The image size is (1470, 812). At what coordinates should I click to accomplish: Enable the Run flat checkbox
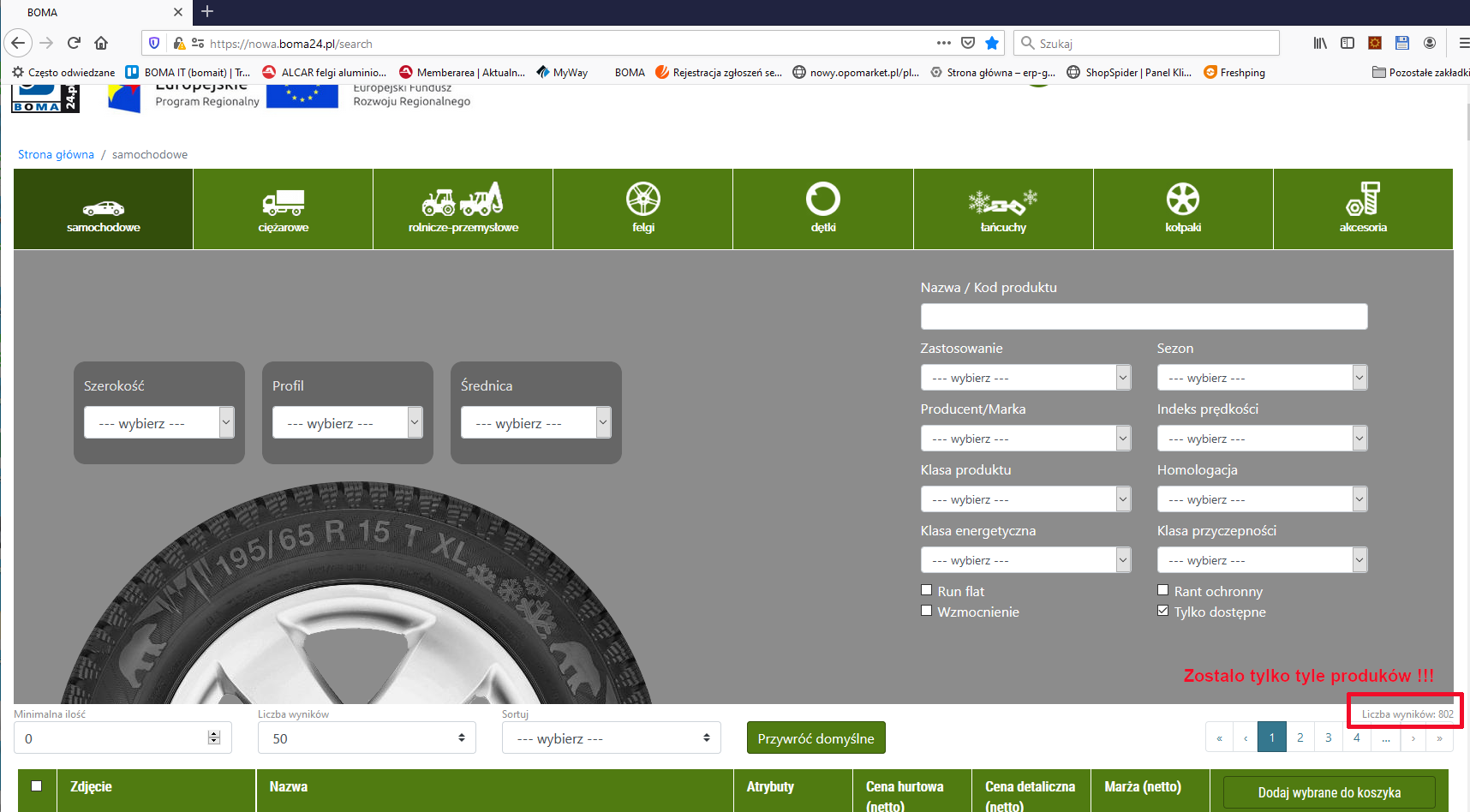click(926, 590)
